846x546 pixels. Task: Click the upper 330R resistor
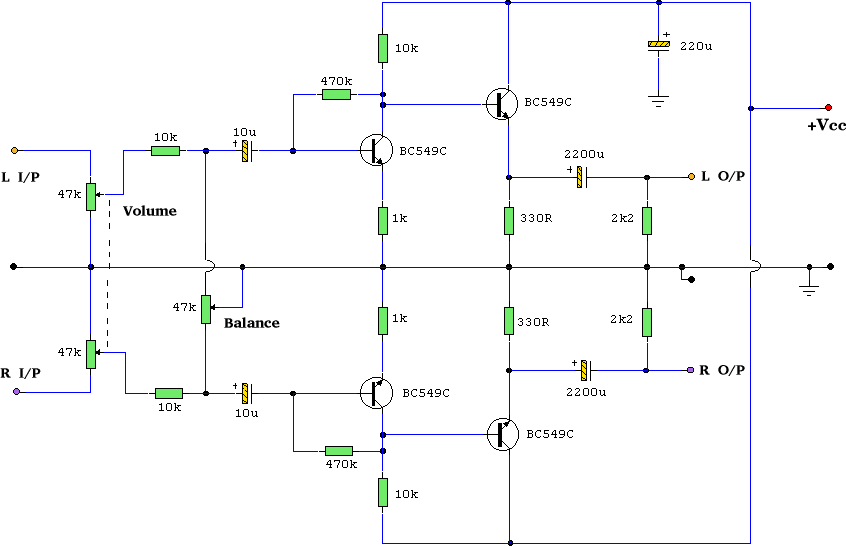click(x=509, y=220)
